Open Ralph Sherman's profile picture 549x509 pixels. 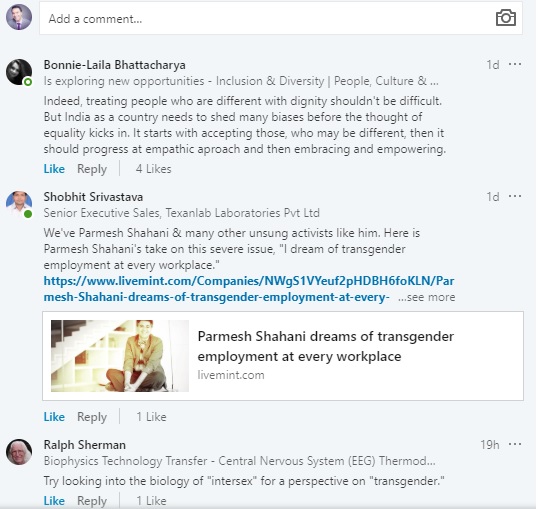(x=19, y=452)
